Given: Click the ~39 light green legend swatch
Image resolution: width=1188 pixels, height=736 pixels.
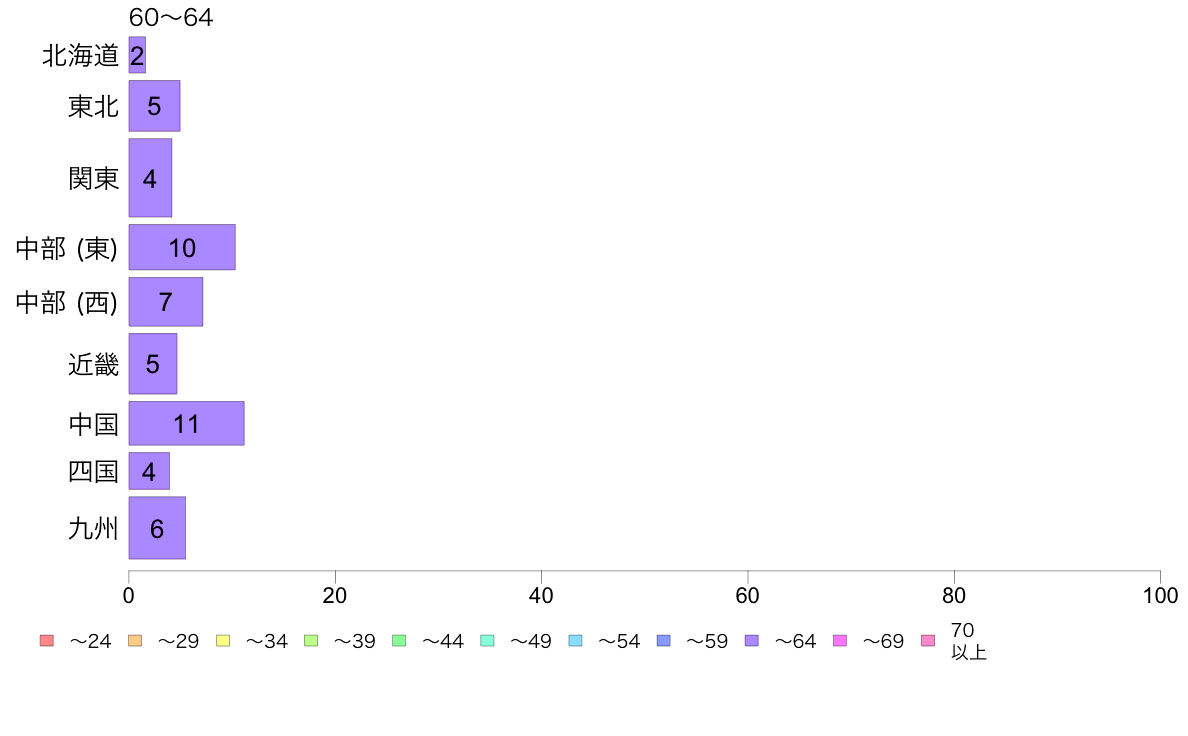Looking at the screenshot, I should [x=311, y=640].
